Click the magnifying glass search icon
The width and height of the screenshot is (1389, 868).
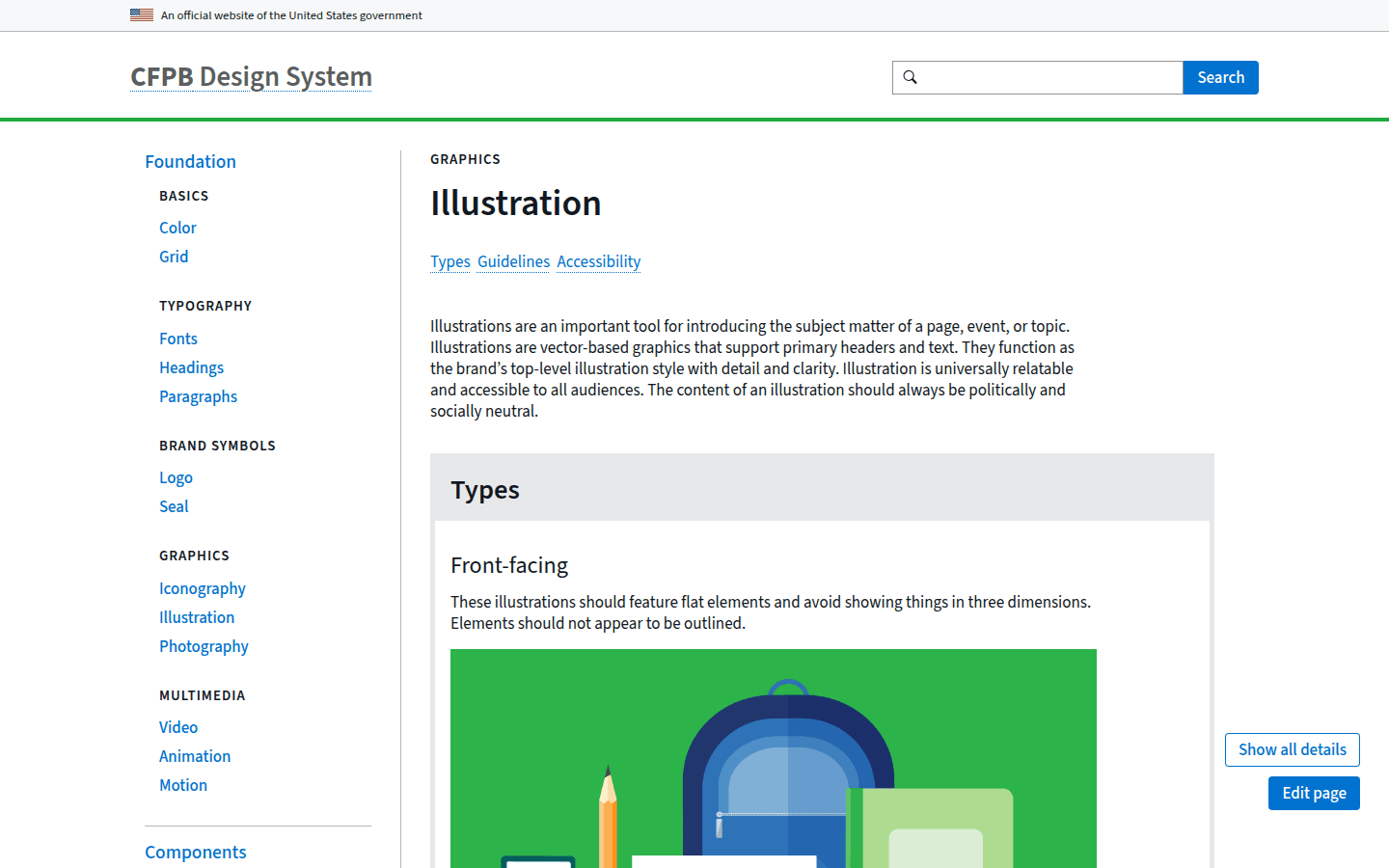pos(910,77)
